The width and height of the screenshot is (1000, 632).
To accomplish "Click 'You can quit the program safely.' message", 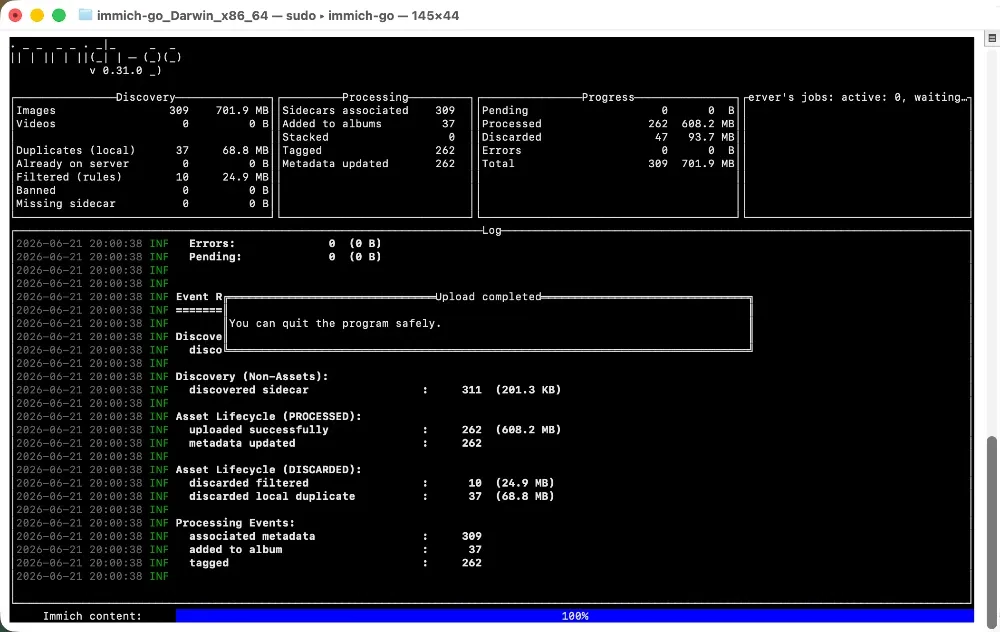I will pos(335,323).
